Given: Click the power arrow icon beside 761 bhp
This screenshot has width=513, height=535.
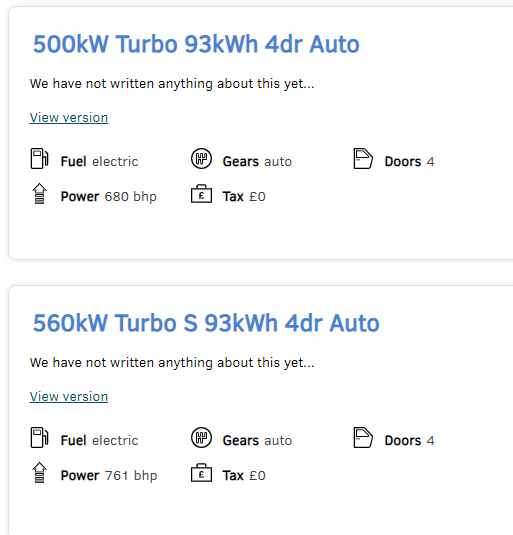Looking at the screenshot, I should [x=40, y=473].
